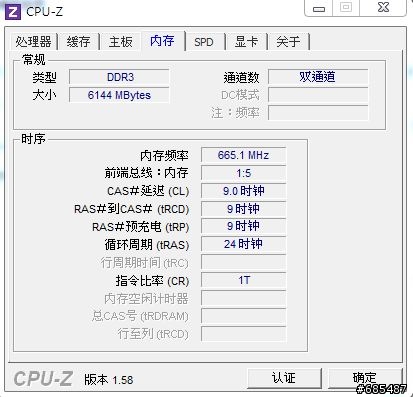
Task: Select CAS latency value 9.0 时钟
Action: 243,191
